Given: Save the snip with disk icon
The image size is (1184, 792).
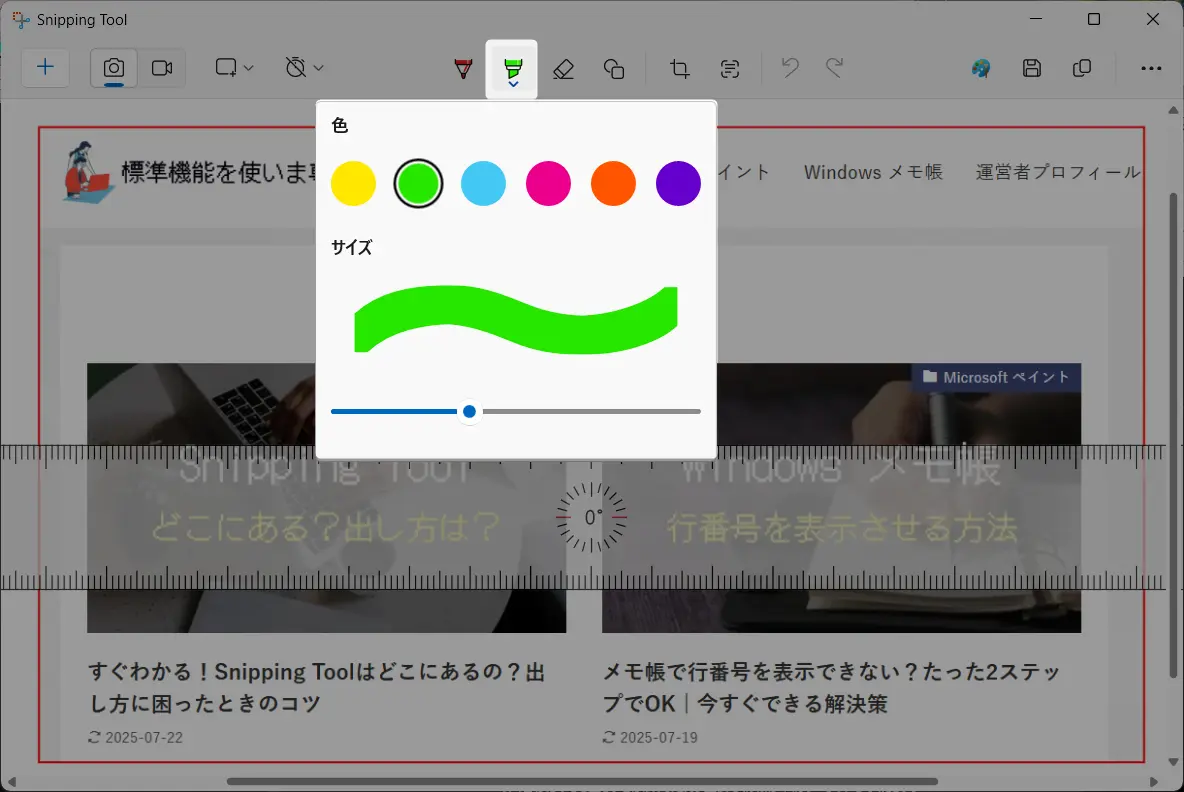Looking at the screenshot, I should 1031,69.
